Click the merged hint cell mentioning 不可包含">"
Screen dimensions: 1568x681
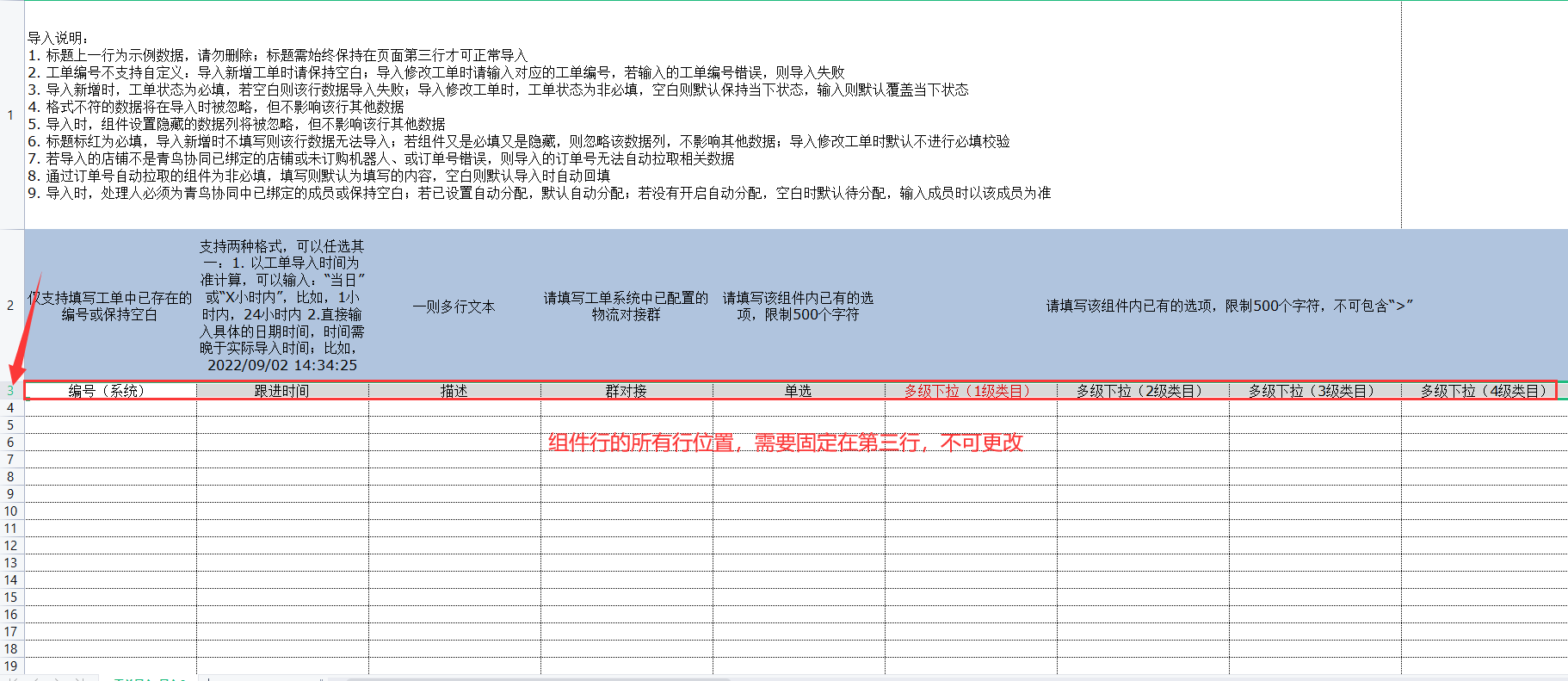pos(1226,306)
